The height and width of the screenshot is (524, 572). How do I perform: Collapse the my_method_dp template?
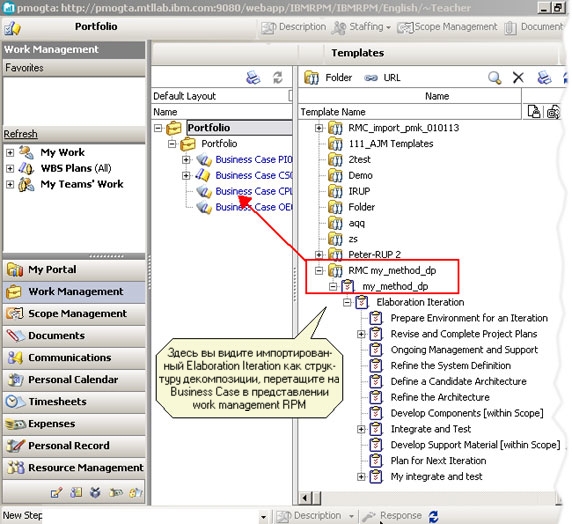coord(333,286)
